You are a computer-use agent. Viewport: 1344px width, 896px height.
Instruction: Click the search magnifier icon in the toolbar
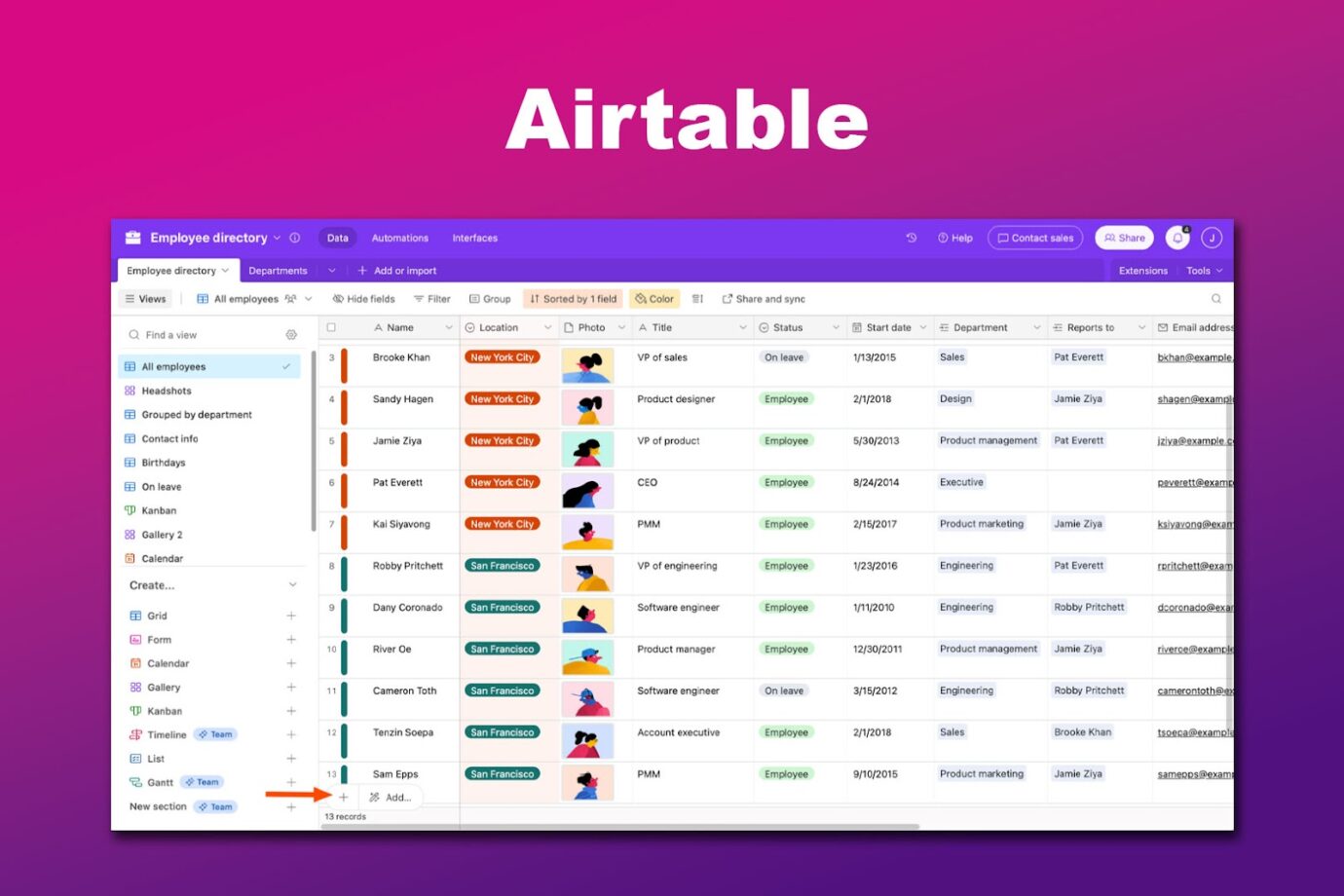pos(1216,299)
